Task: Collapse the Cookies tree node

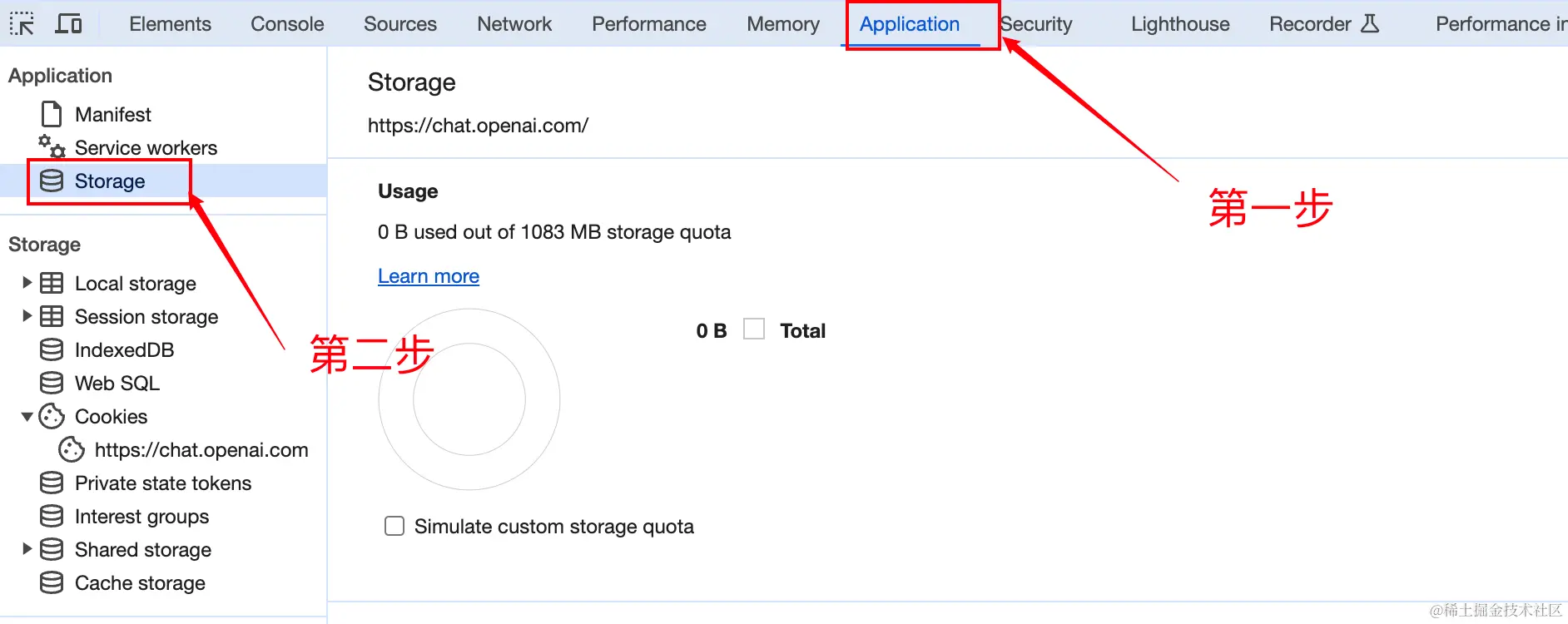Action: (x=27, y=416)
